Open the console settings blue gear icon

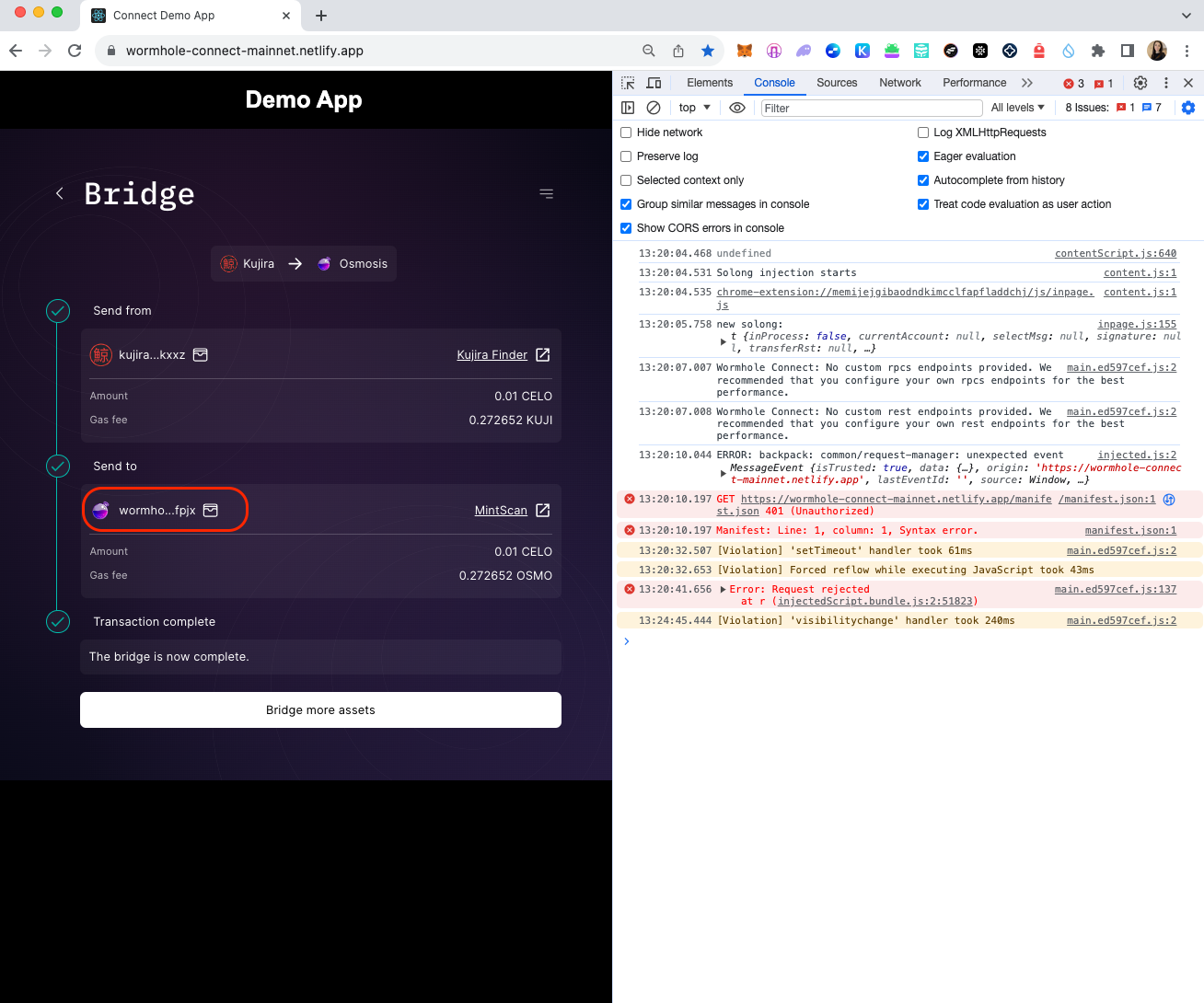point(1188,108)
